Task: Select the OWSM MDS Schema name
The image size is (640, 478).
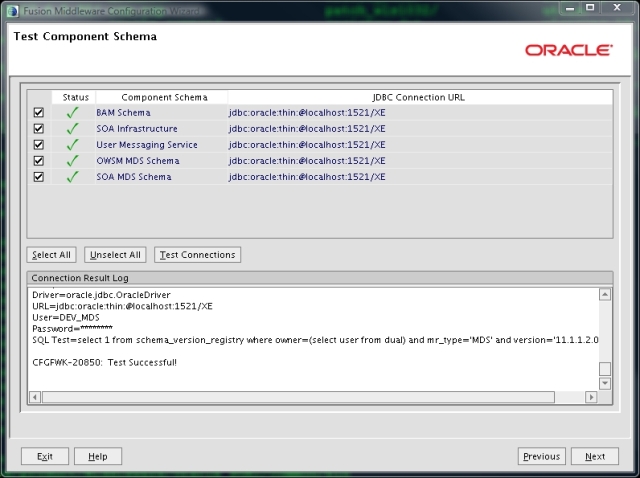Action: pos(138,161)
